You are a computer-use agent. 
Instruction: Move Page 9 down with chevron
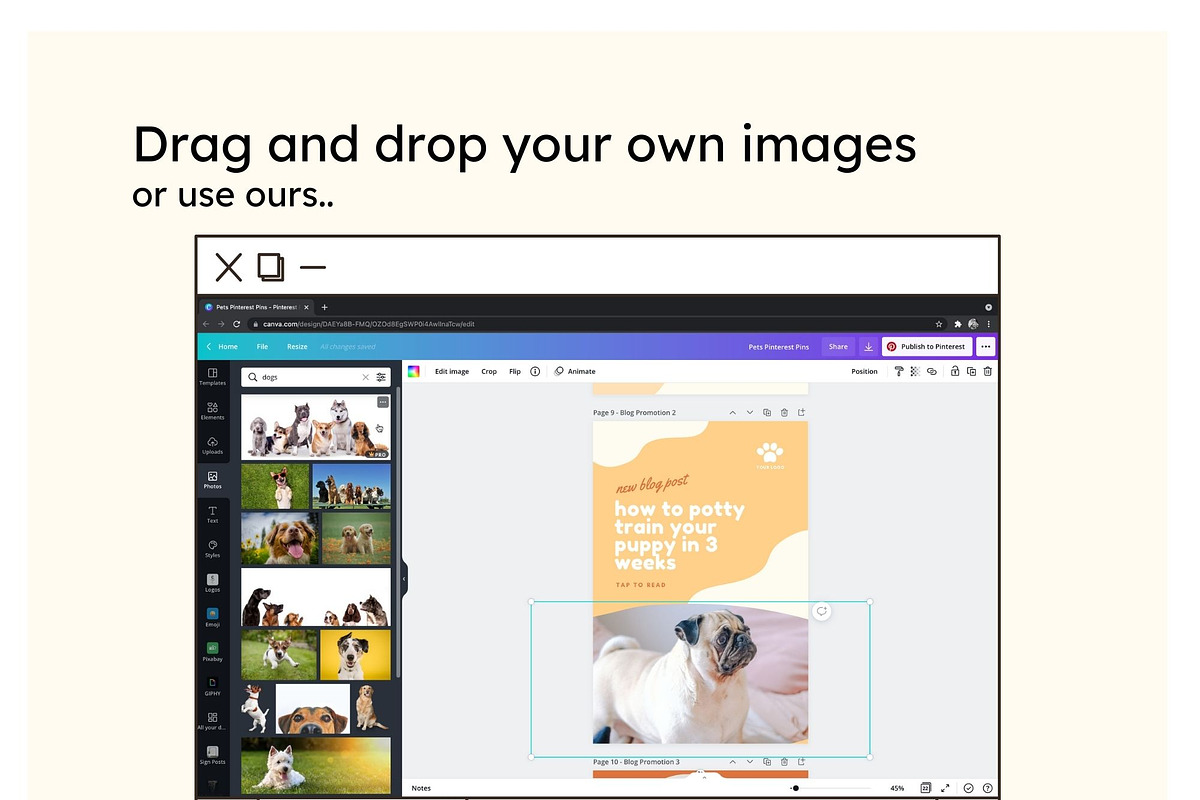[749, 412]
